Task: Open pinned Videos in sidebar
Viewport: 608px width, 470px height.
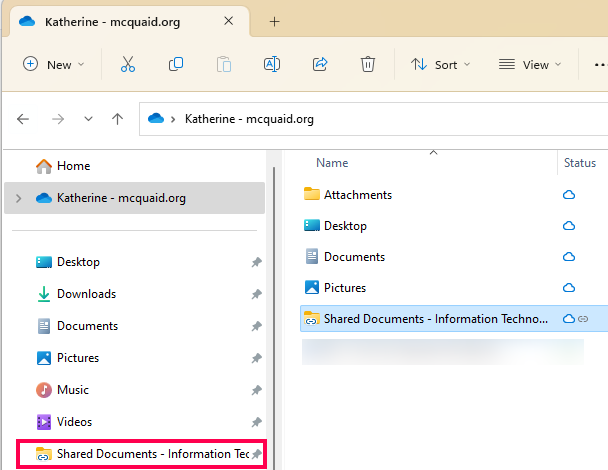Action: [74, 422]
